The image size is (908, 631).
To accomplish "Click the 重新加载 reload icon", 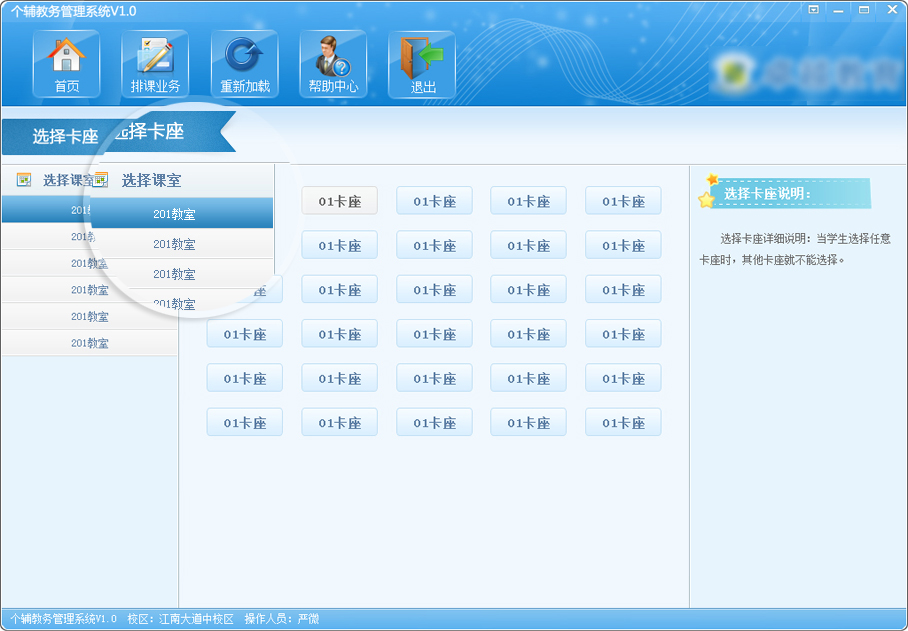I will click(x=244, y=64).
